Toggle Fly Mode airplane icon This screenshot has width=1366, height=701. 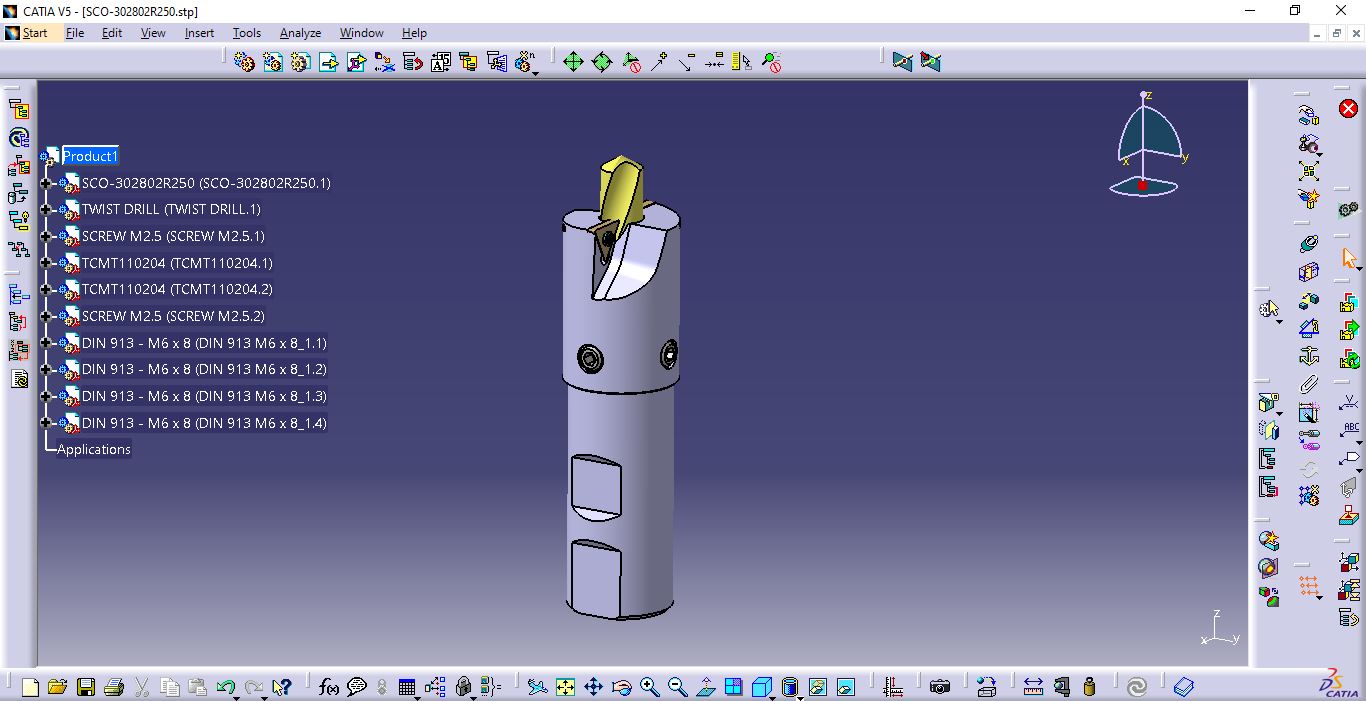pos(538,687)
